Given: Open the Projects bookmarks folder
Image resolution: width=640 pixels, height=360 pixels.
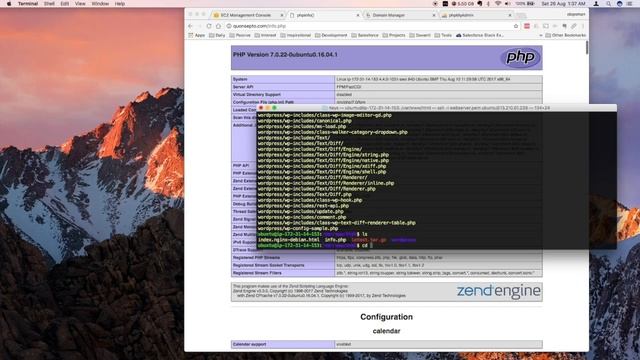Looking at the screenshot, I should pyautogui.click(x=394, y=36).
